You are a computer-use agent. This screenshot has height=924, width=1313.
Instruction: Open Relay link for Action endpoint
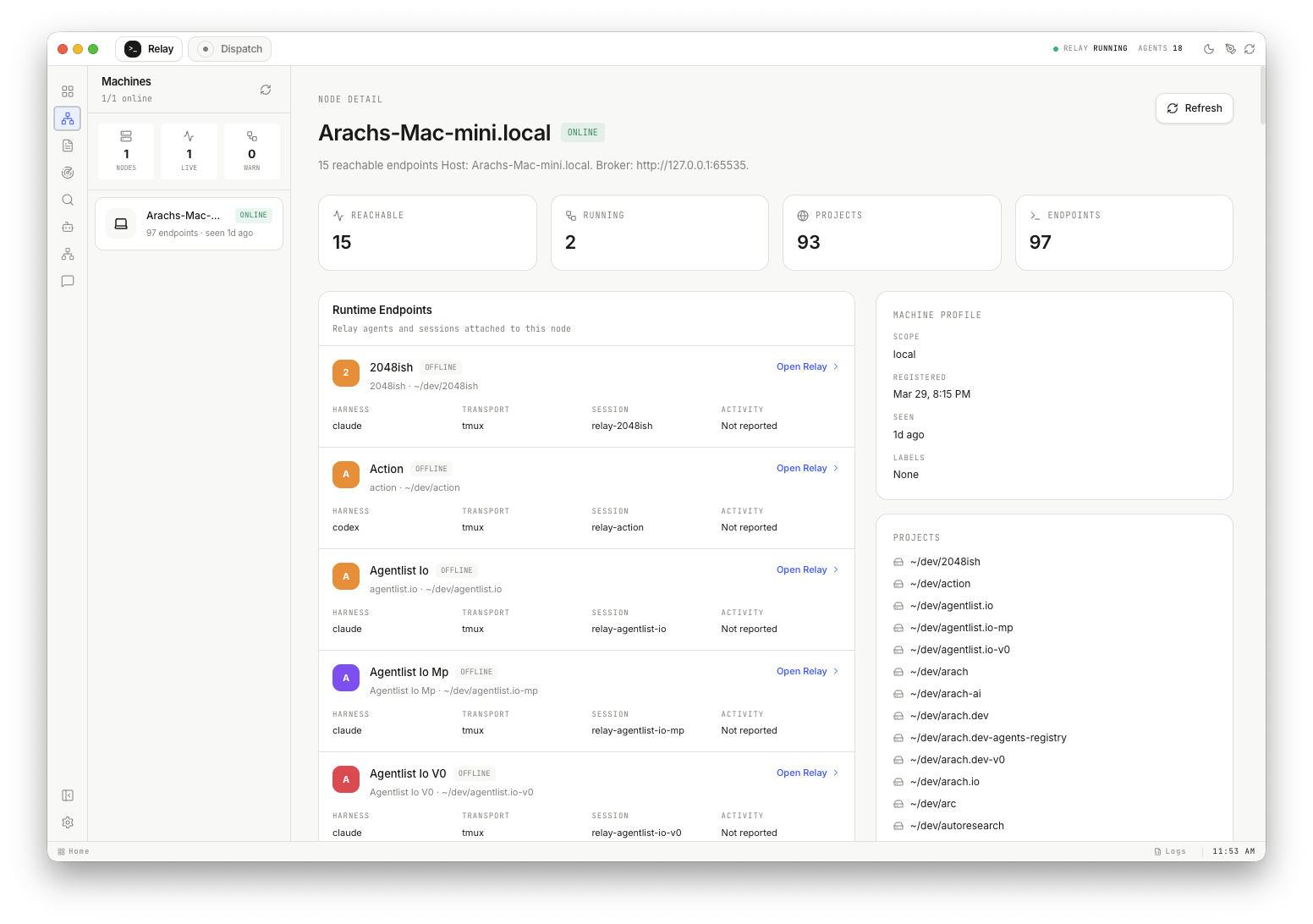[801, 468]
